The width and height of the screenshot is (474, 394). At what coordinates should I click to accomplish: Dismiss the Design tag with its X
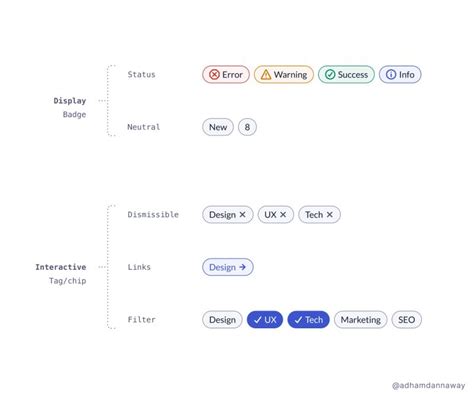tap(243, 215)
